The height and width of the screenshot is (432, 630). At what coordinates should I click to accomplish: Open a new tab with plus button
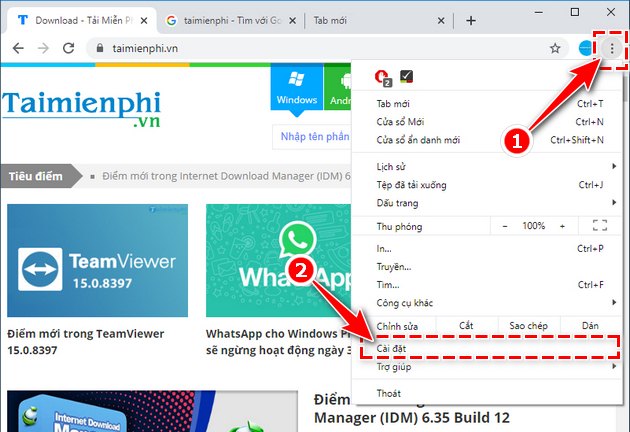pyautogui.click(x=471, y=20)
